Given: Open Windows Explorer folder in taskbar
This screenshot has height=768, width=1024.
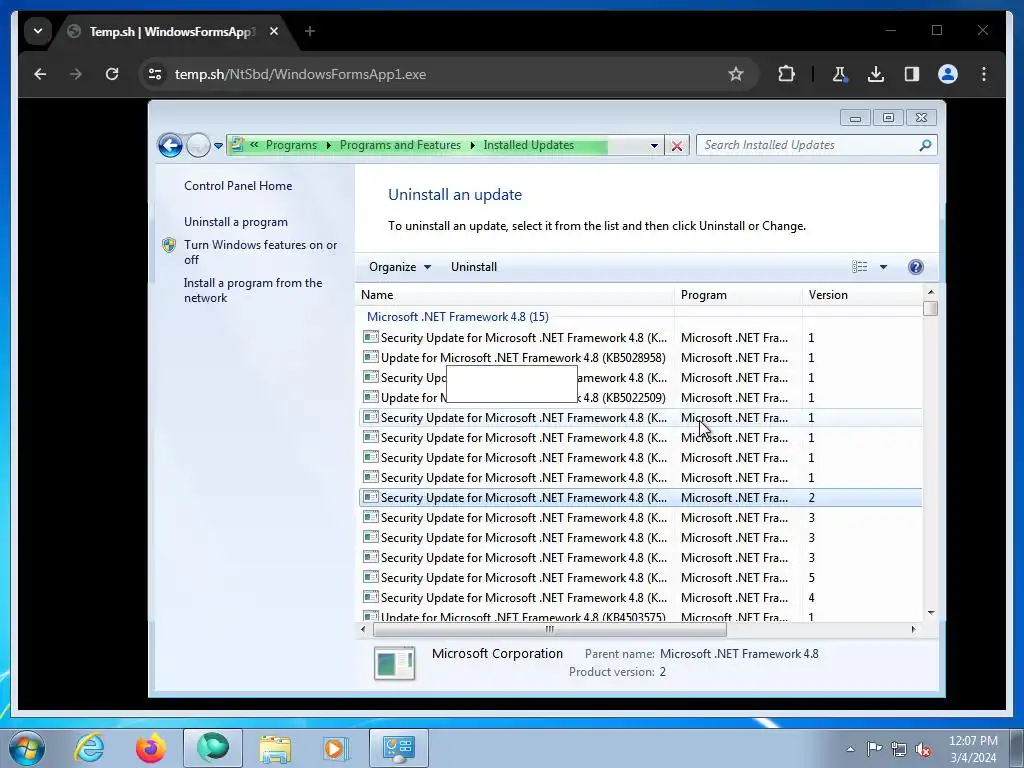Looking at the screenshot, I should (x=275, y=748).
